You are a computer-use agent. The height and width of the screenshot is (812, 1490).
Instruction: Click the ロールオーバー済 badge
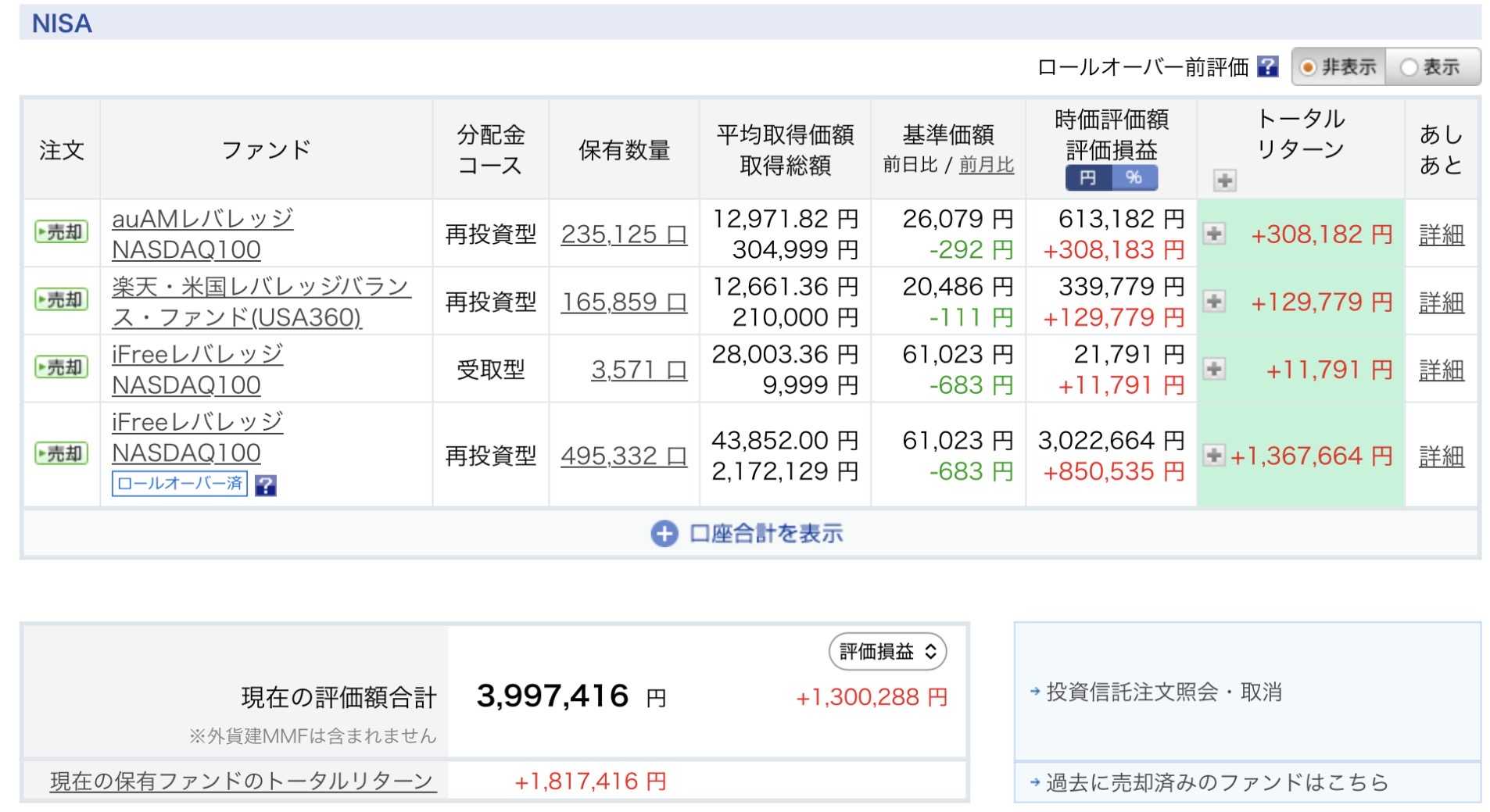(x=180, y=484)
